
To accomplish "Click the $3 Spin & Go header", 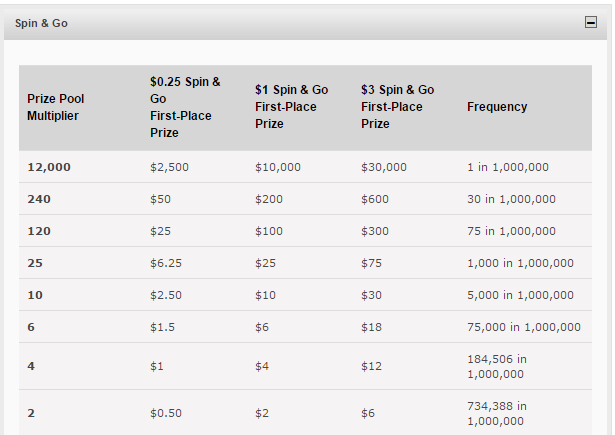I will point(397,107).
